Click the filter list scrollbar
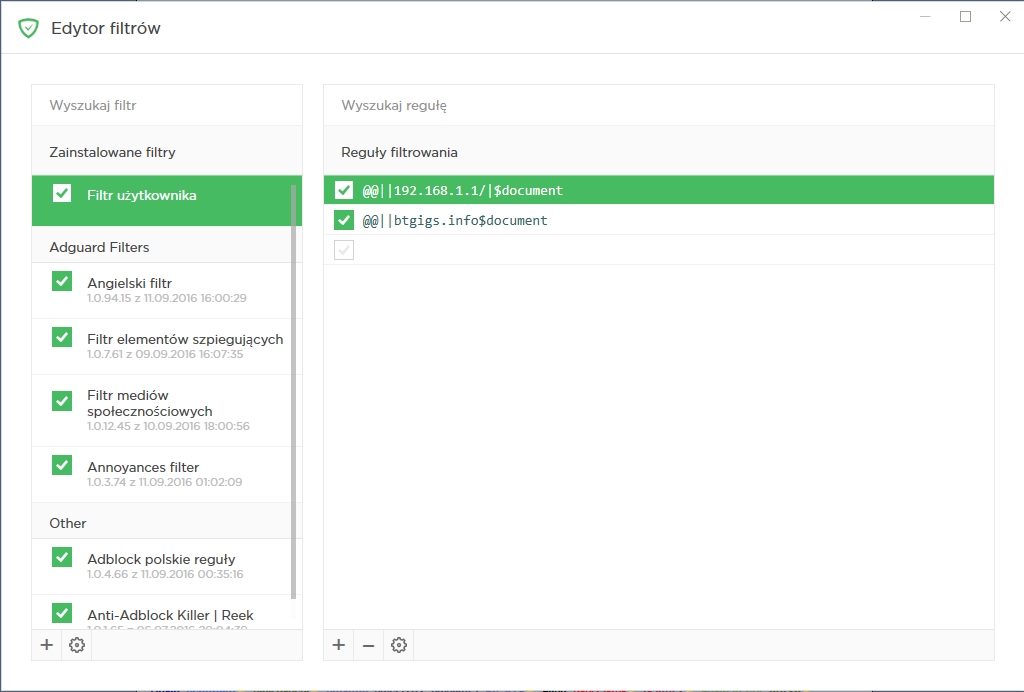This screenshot has width=1024, height=692. 293,392
